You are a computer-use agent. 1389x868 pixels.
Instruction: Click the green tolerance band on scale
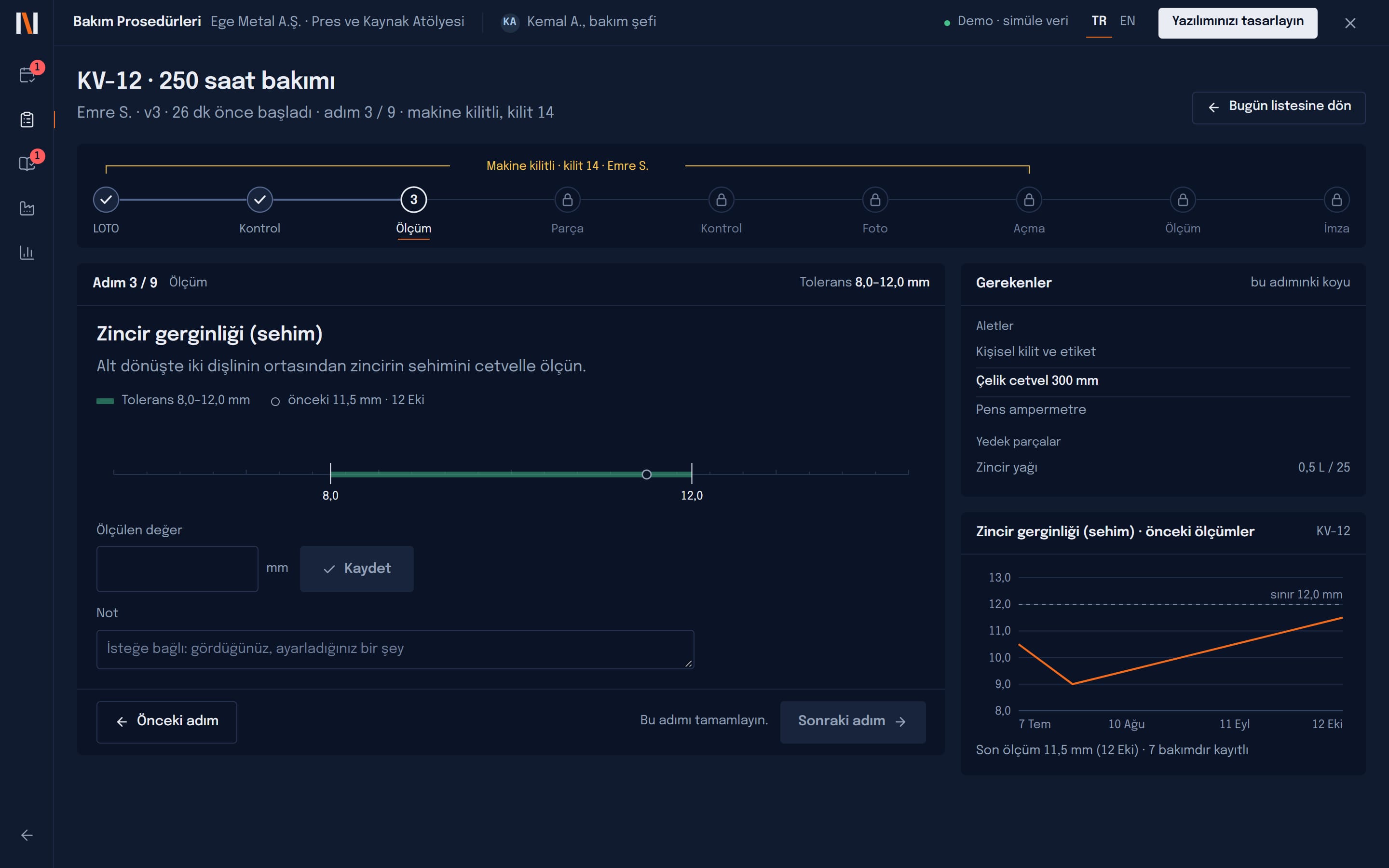point(511,474)
